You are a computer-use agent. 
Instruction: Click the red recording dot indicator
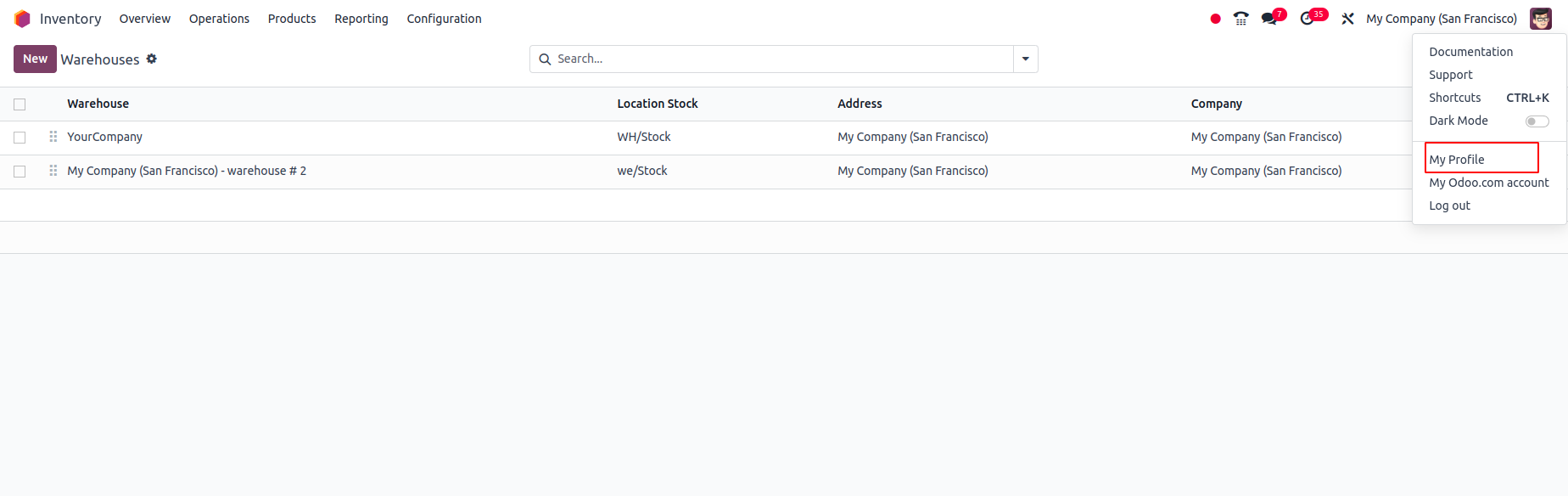coord(1215,19)
